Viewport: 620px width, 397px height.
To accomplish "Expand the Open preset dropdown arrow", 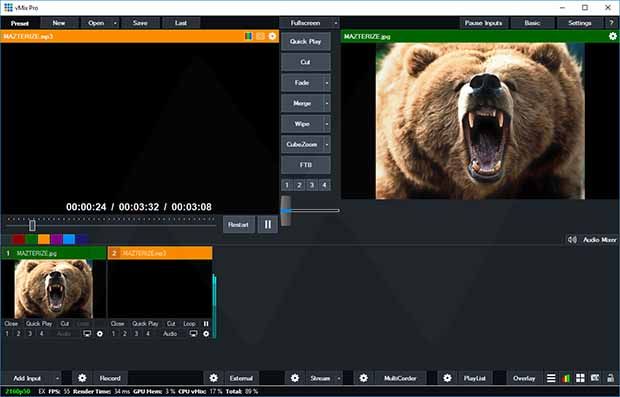I will tap(115, 23).
